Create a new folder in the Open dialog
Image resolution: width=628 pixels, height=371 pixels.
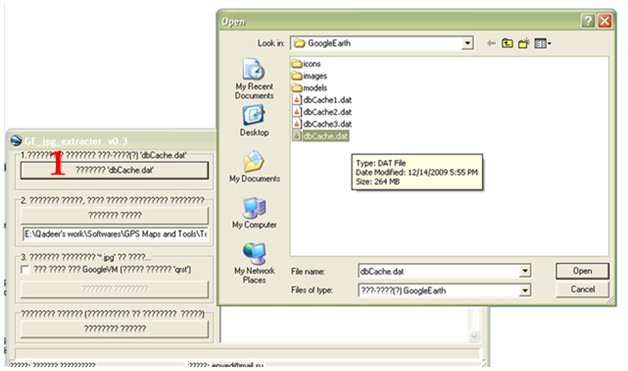click(524, 43)
